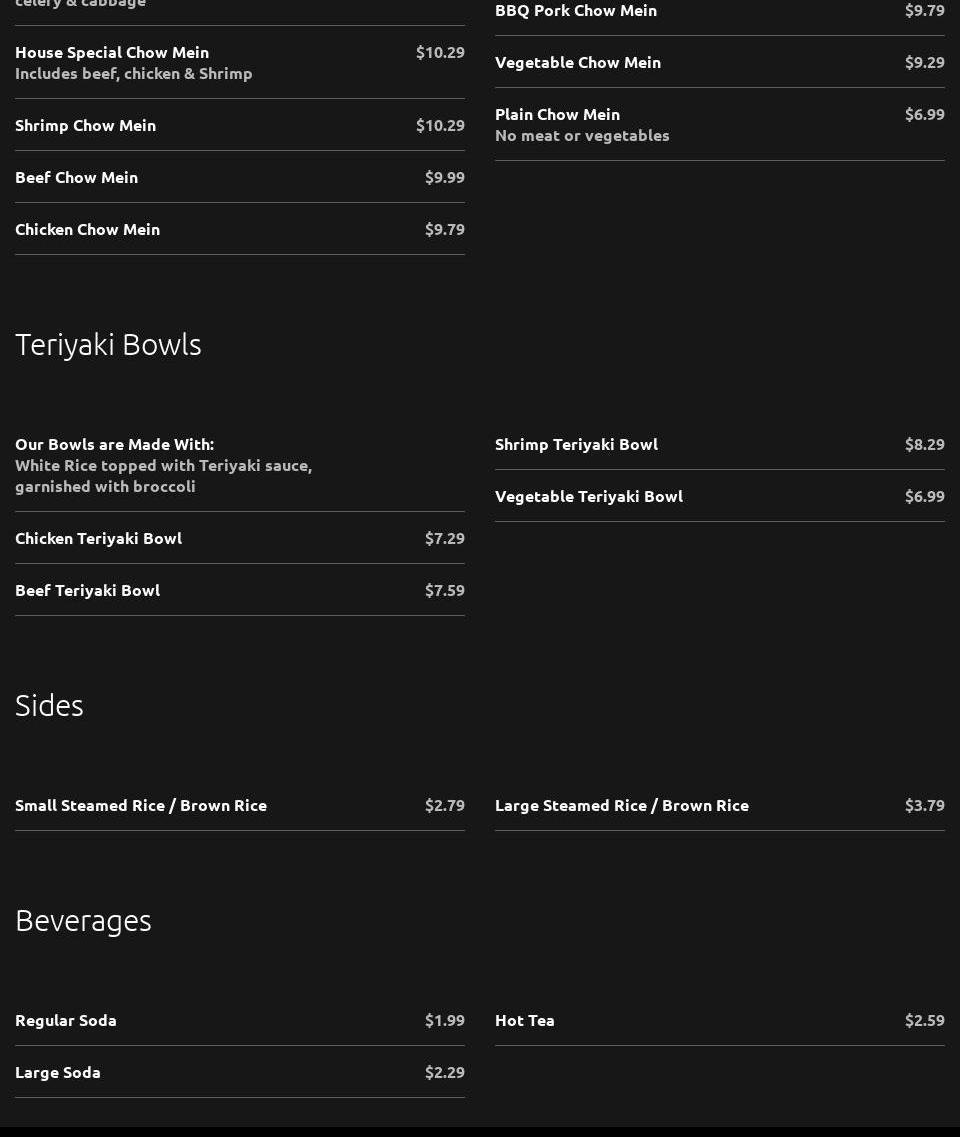Select Chicken Teriyaki Bowl
The height and width of the screenshot is (1137, 960).
(x=99, y=538)
